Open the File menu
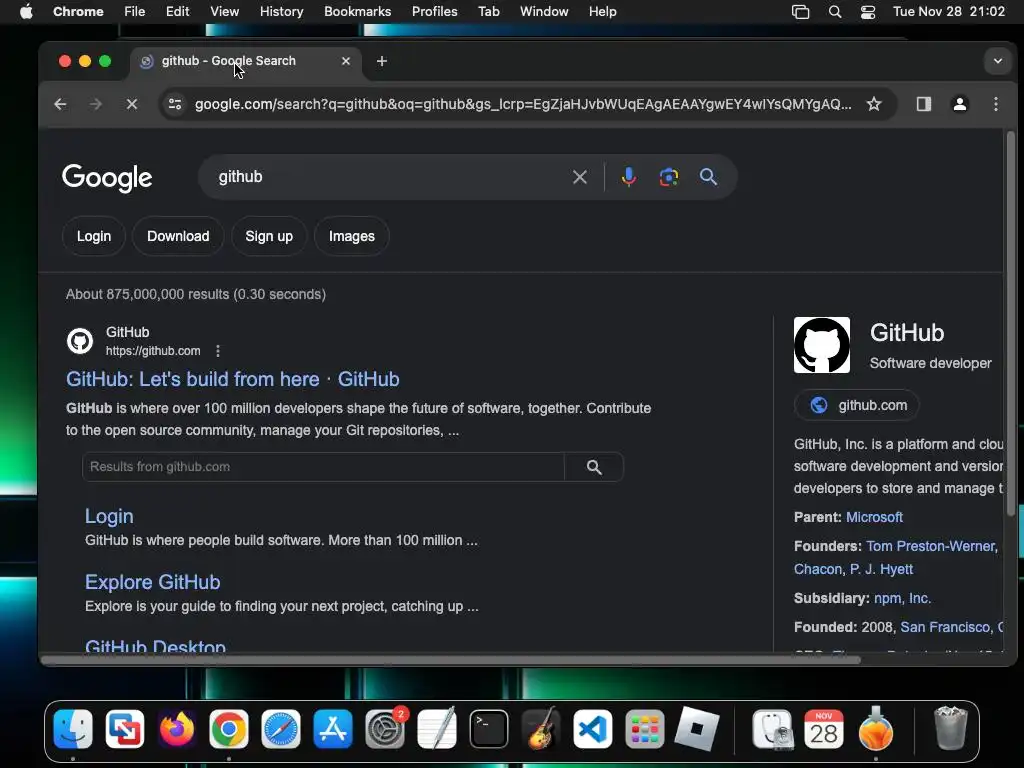This screenshot has height=768, width=1024. coord(135,12)
